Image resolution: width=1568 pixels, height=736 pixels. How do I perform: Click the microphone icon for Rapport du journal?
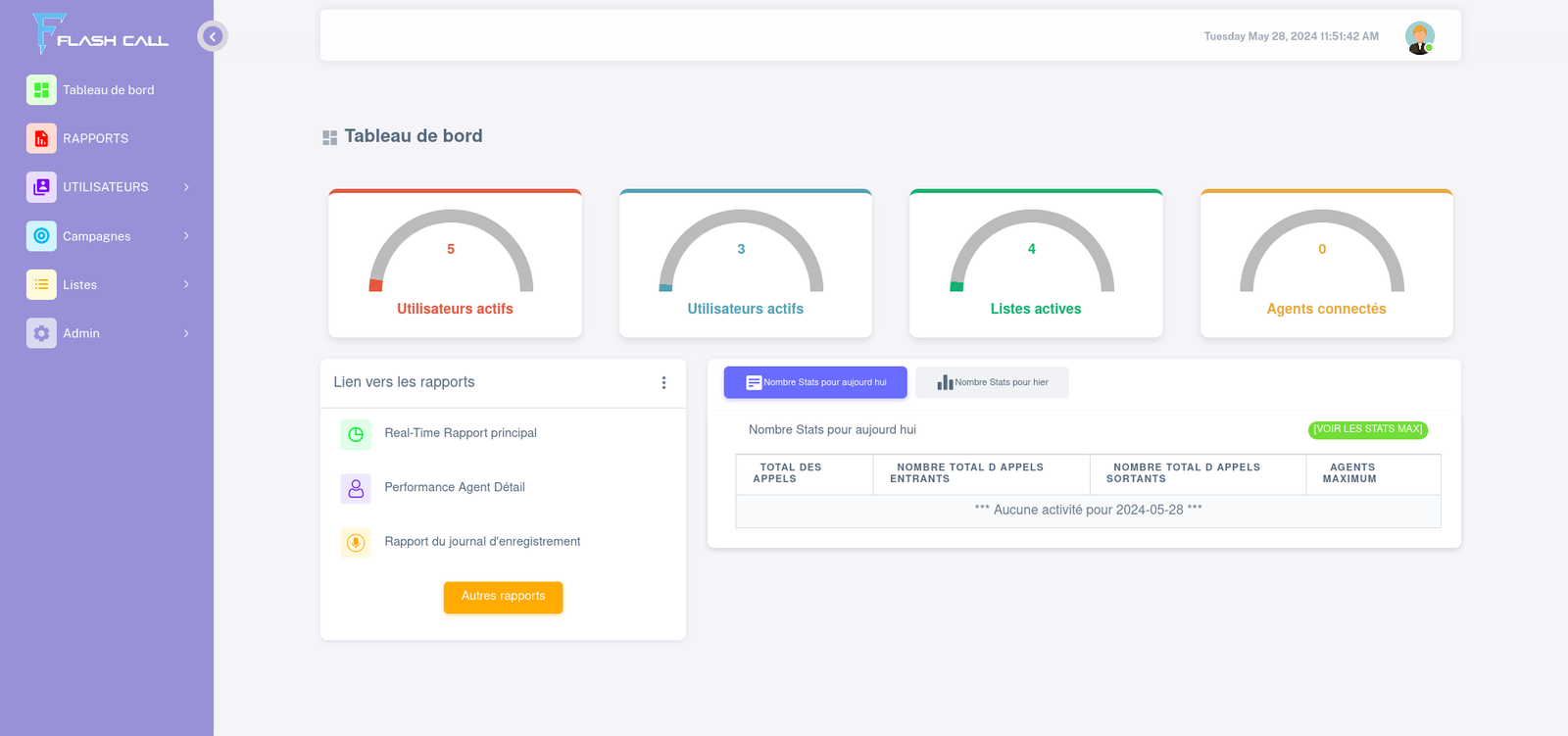click(x=356, y=542)
